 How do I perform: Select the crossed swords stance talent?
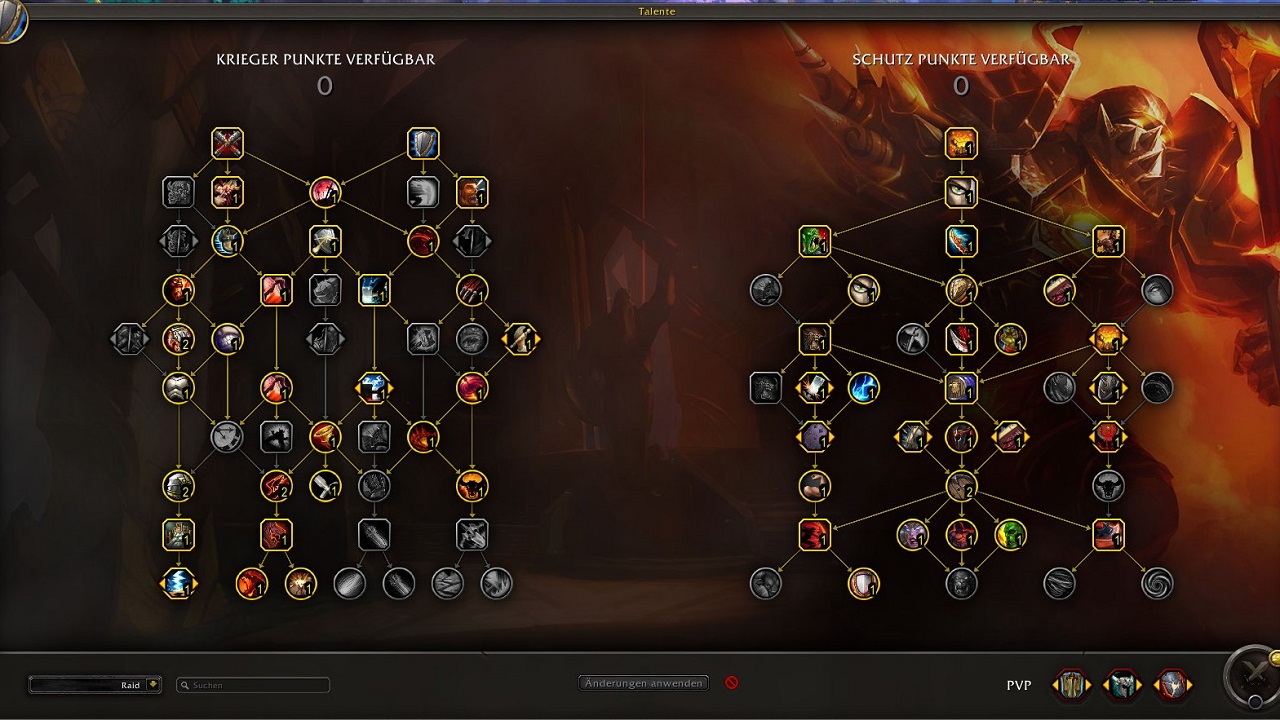click(228, 144)
